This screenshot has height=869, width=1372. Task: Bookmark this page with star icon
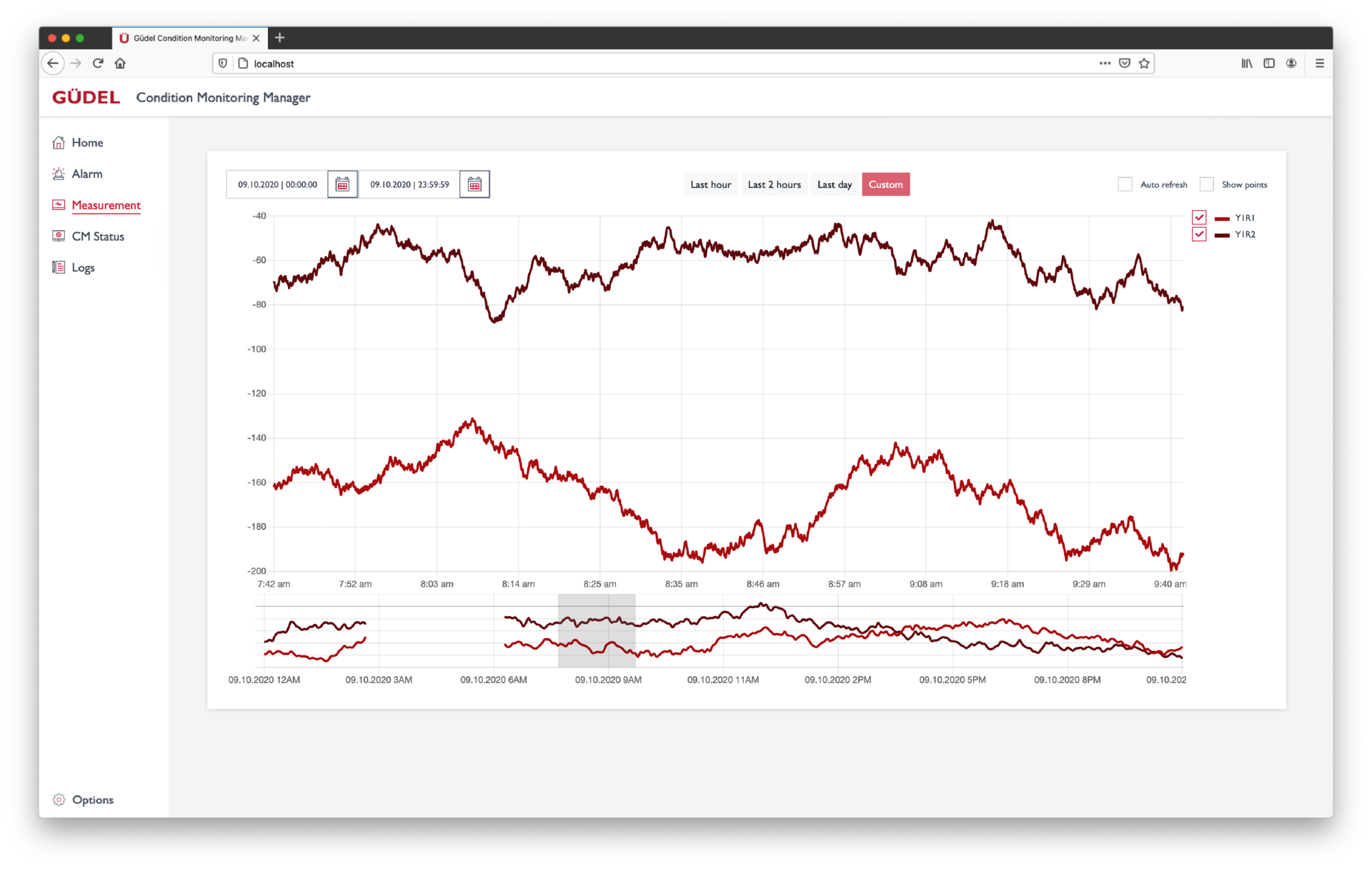1144,63
